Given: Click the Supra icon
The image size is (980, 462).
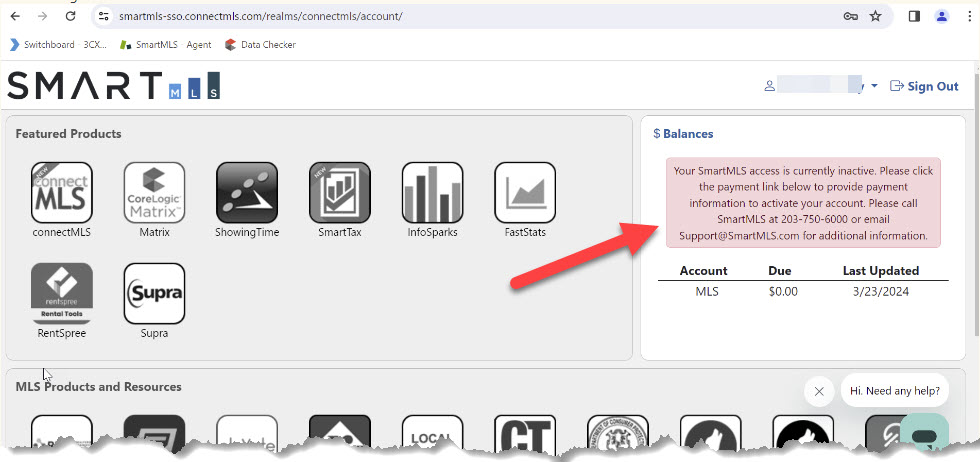Looking at the screenshot, I should tap(154, 294).
